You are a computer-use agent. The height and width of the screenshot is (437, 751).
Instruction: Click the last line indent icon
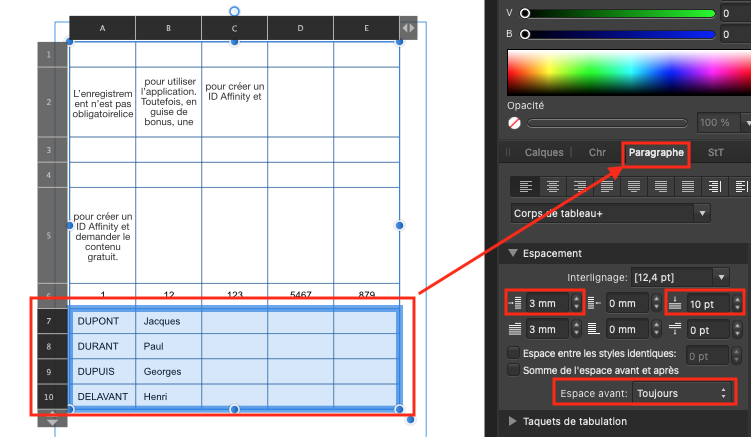[x=594, y=329]
